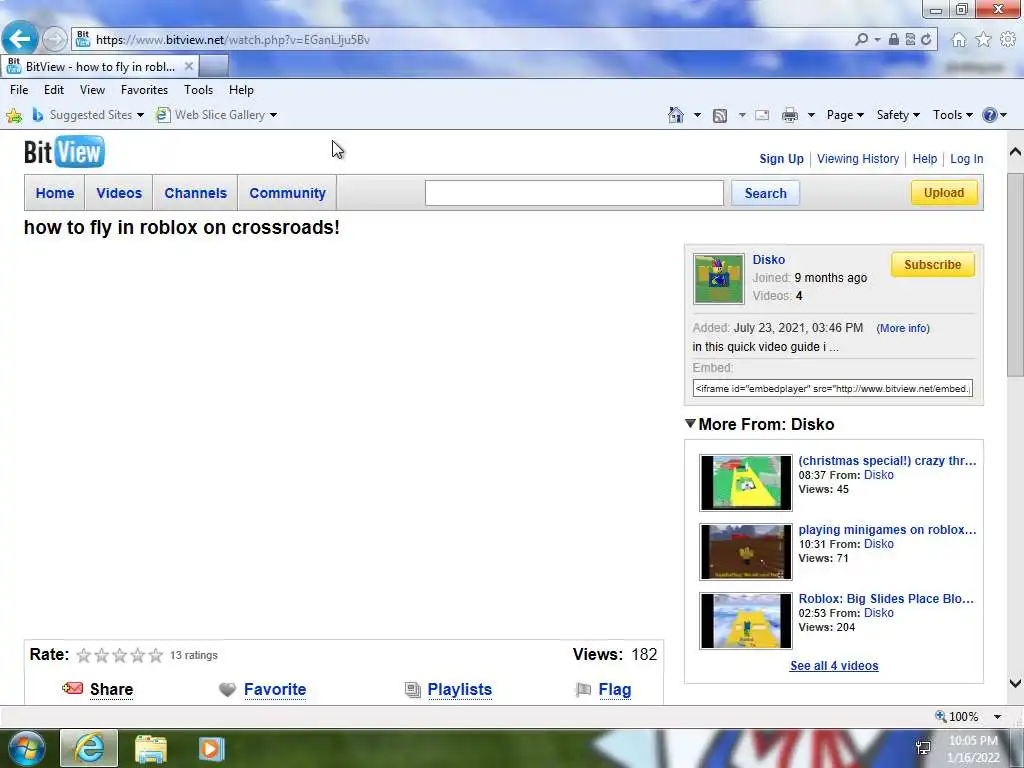Click the command bar Home icon
This screenshot has height=768, width=1024.
(x=676, y=115)
